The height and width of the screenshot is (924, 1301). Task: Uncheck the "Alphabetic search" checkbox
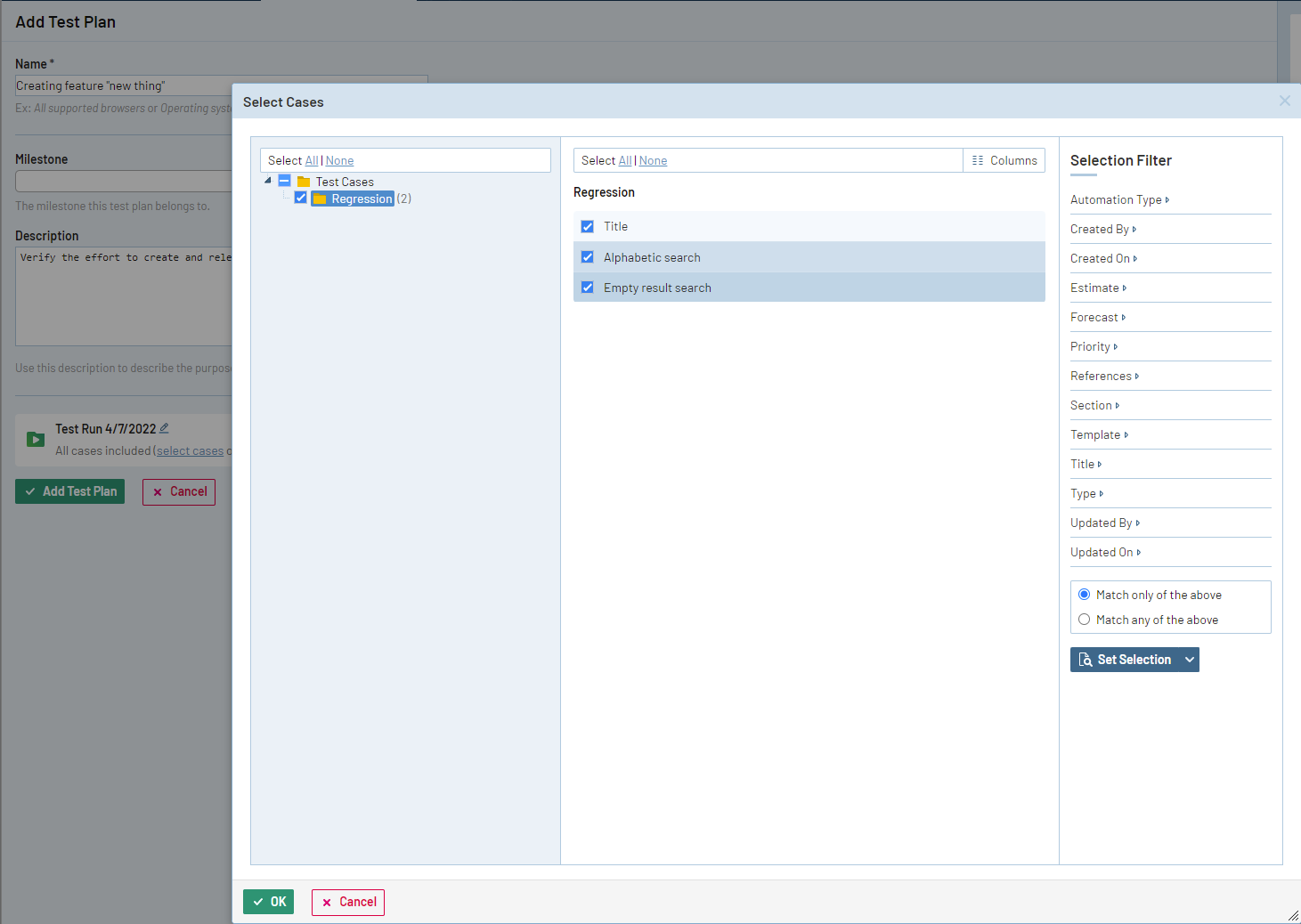[x=588, y=256]
